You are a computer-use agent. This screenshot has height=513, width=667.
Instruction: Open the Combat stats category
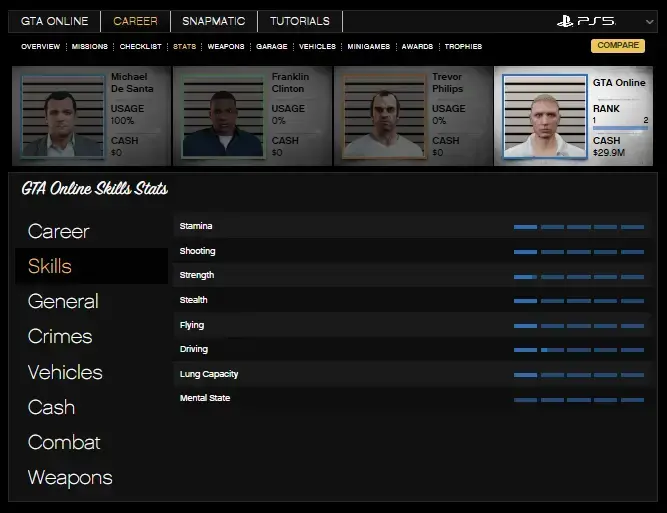coord(64,442)
